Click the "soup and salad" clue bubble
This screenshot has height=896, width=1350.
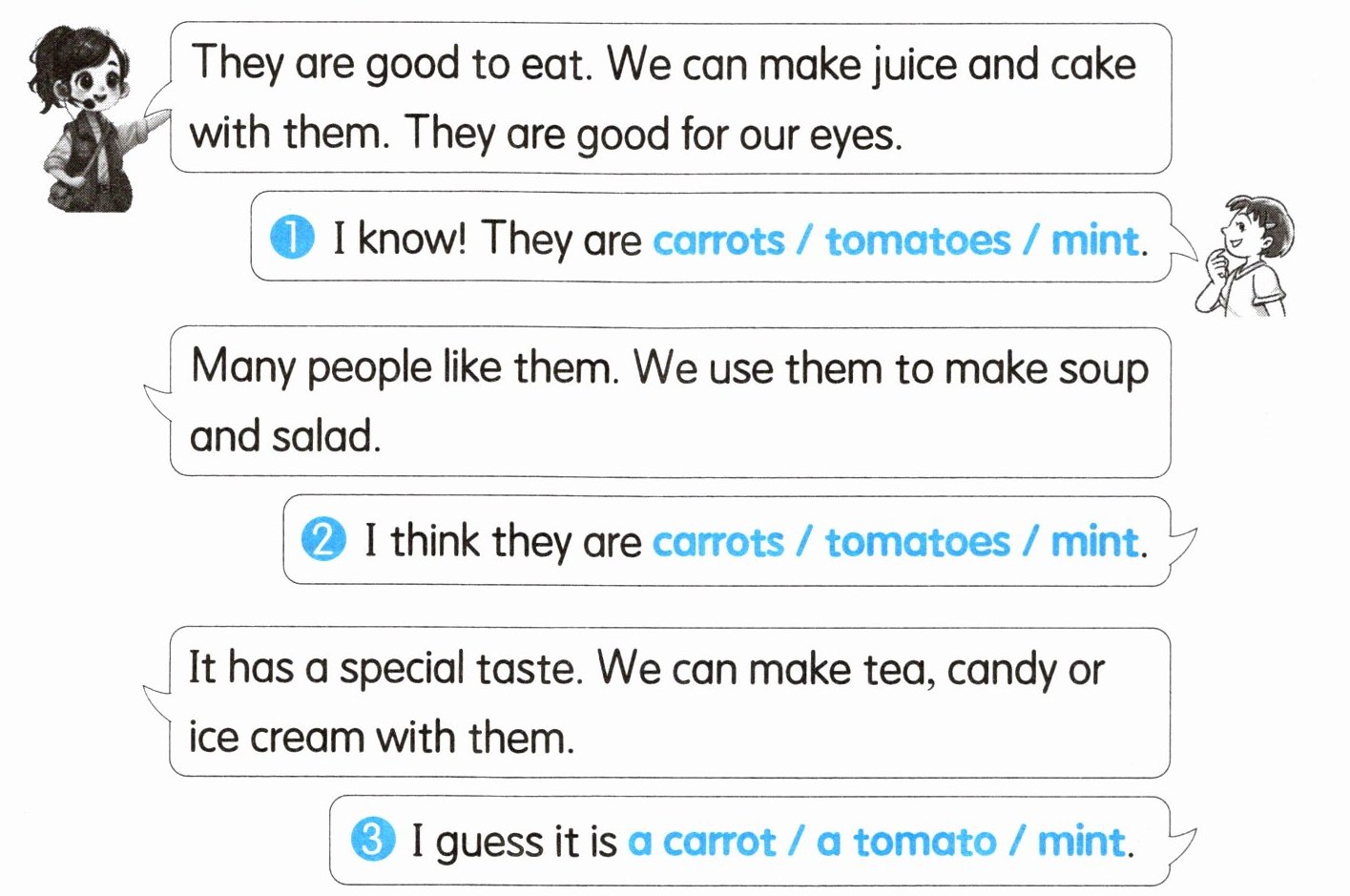point(670,402)
